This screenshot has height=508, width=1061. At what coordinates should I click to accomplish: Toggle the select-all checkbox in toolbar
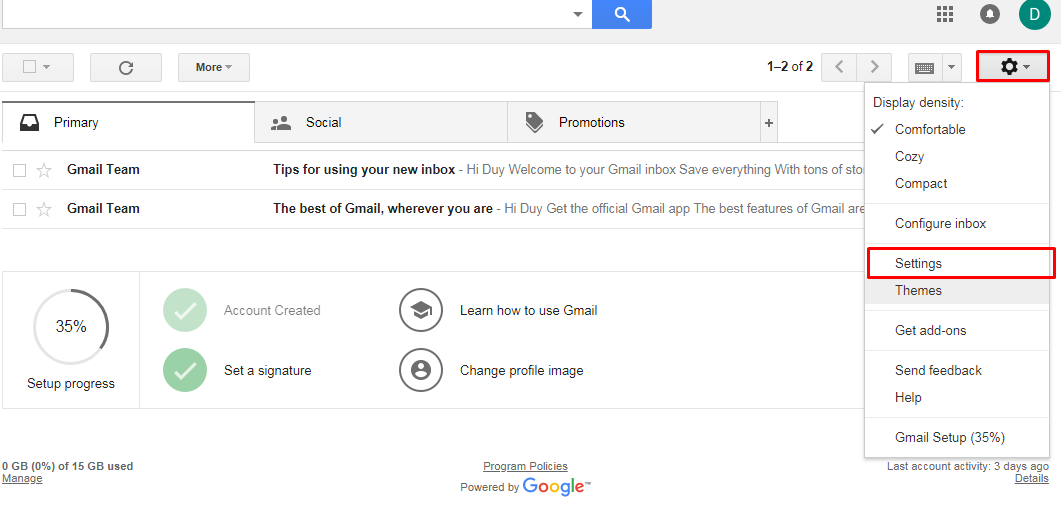pyautogui.click(x=29, y=67)
